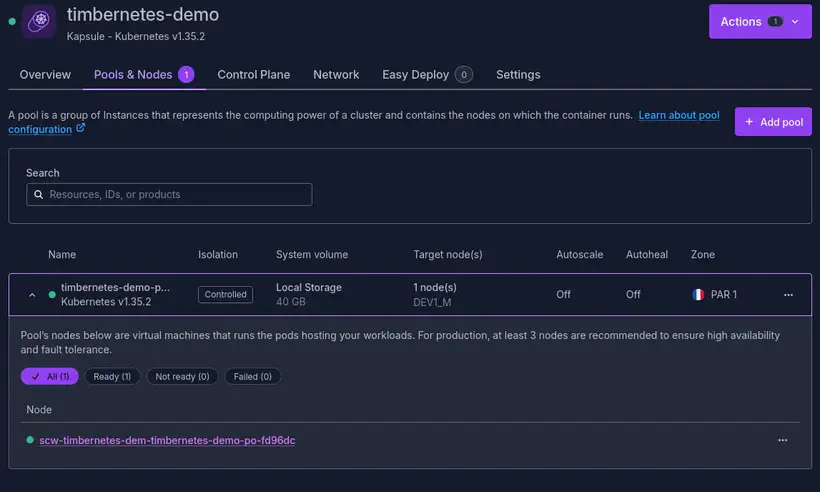Filter nodes by Ready (1)
The width and height of the screenshot is (820, 492).
tap(112, 376)
